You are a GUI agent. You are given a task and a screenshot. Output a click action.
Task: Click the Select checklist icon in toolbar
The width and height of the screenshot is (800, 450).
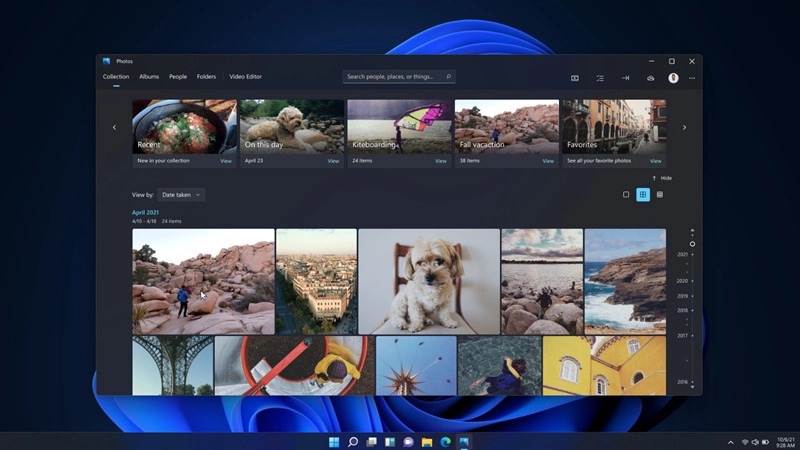pos(600,78)
